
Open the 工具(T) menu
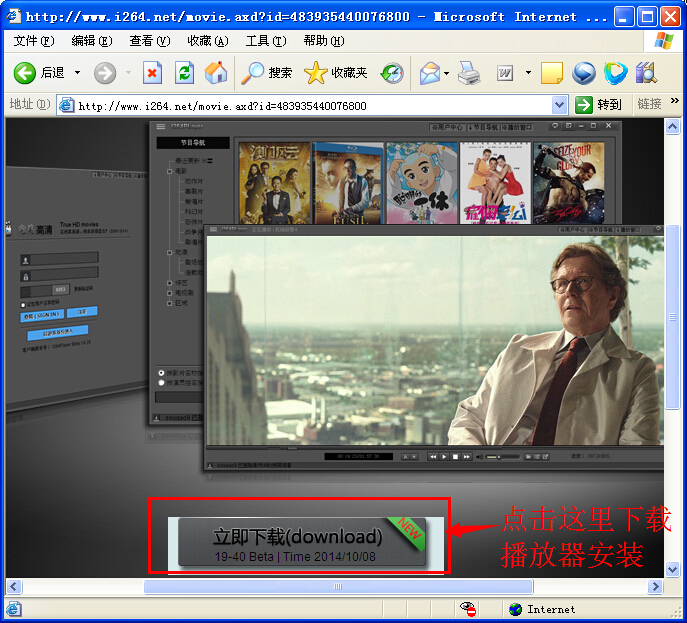click(x=265, y=41)
